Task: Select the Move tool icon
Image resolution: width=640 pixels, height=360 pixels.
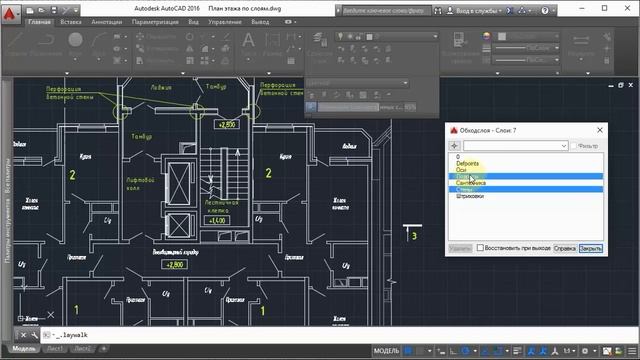Action: tap(140, 37)
